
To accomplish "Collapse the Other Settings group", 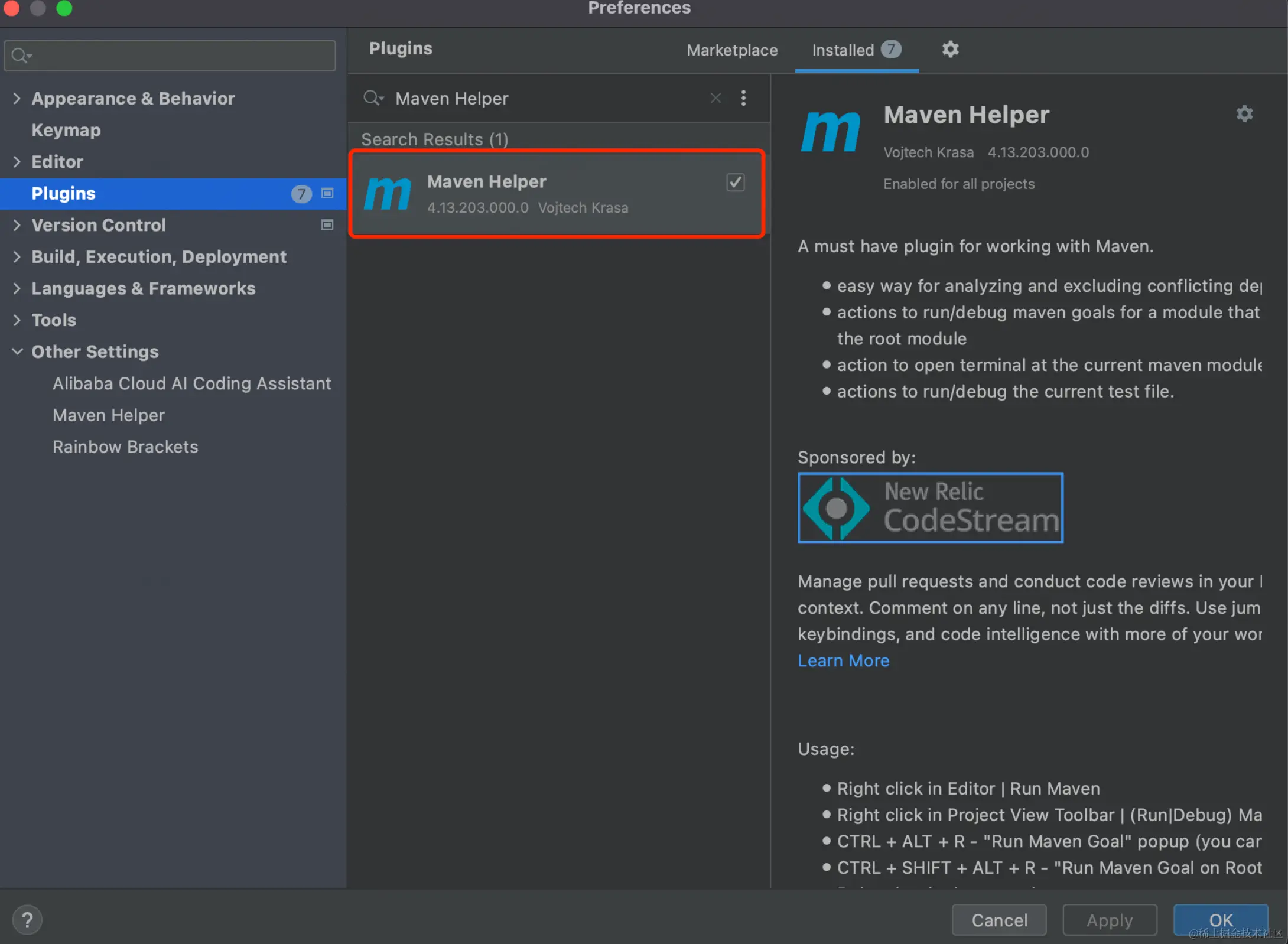I will click(17, 351).
